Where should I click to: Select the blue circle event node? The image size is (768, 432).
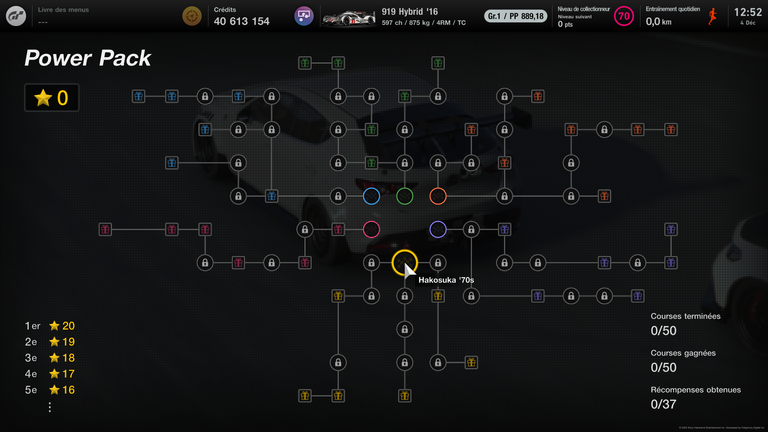(371, 196)
